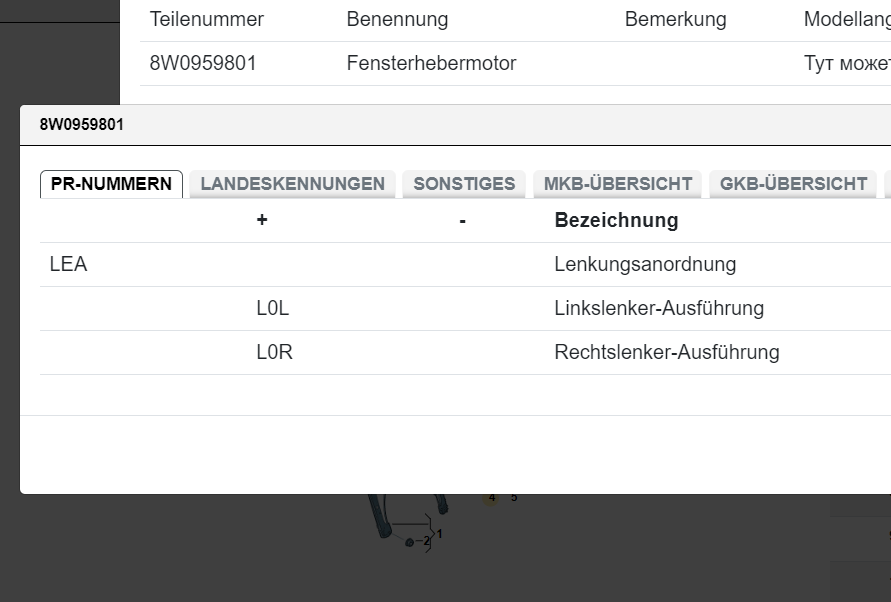Select the LEA PR-family row
This screenshot has height=602, width=891.
tap(68, 265)
